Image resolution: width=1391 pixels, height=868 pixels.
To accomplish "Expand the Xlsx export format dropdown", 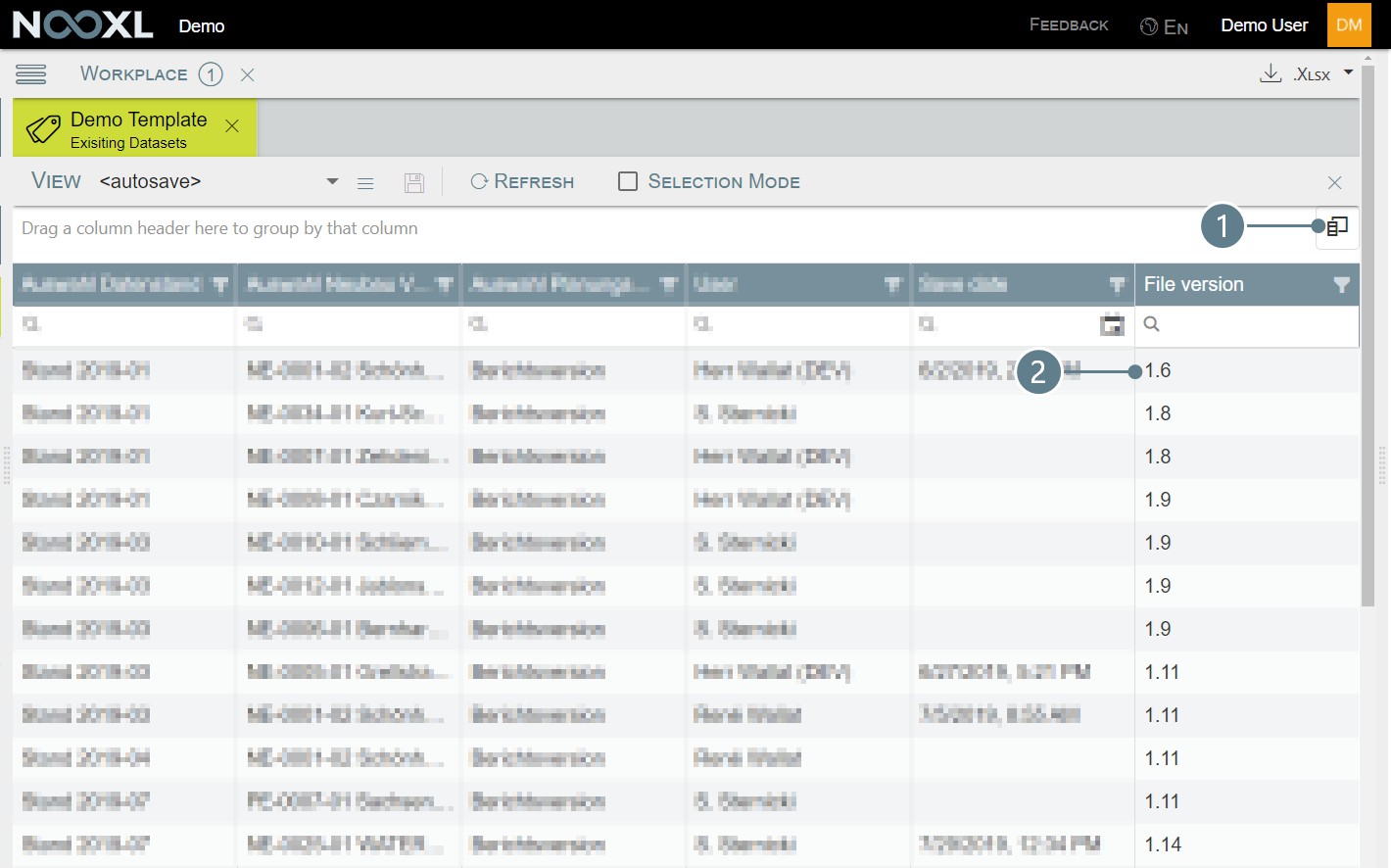I will (x=1348, y=72).
